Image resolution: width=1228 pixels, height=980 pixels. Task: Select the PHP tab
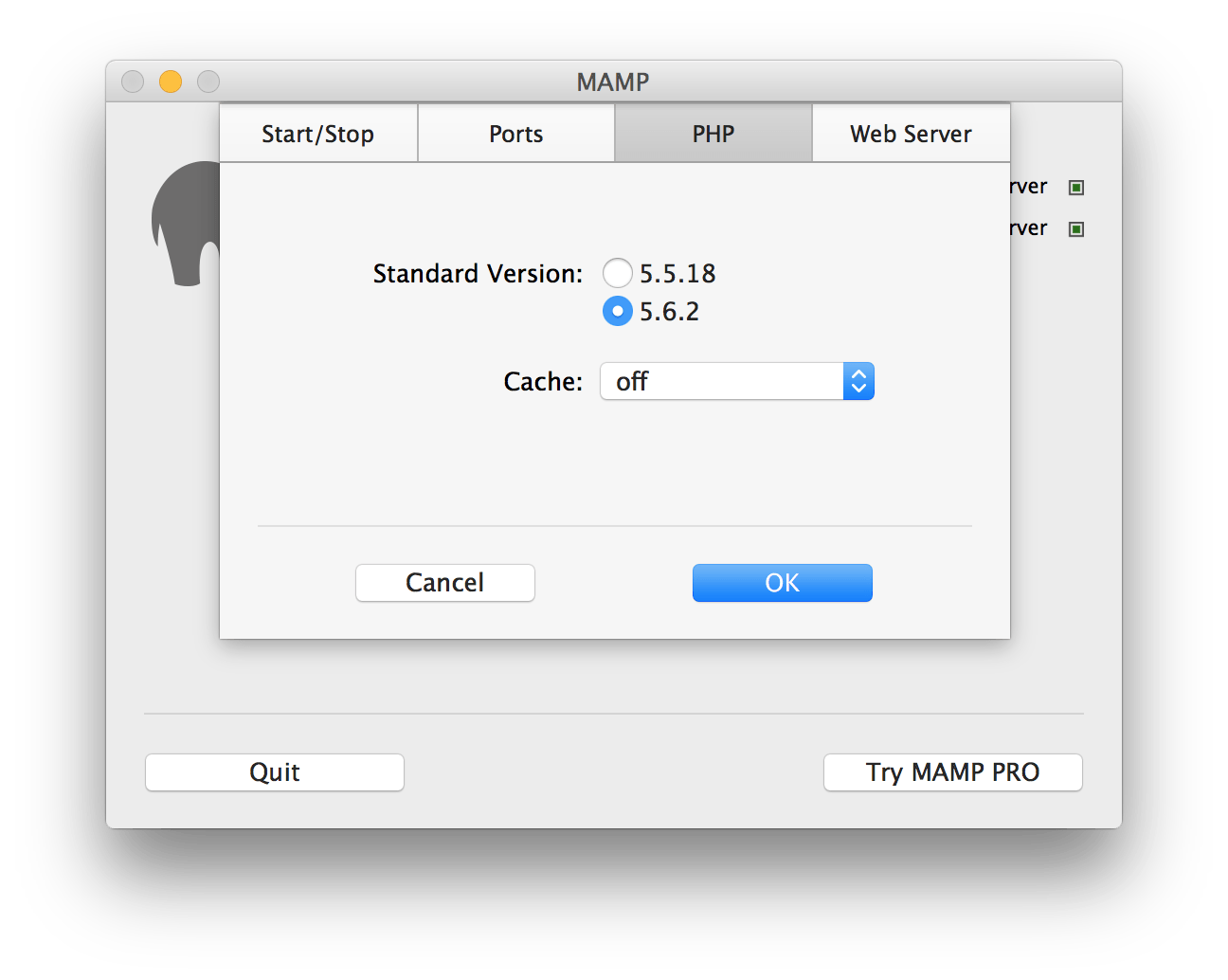[713, 134]
